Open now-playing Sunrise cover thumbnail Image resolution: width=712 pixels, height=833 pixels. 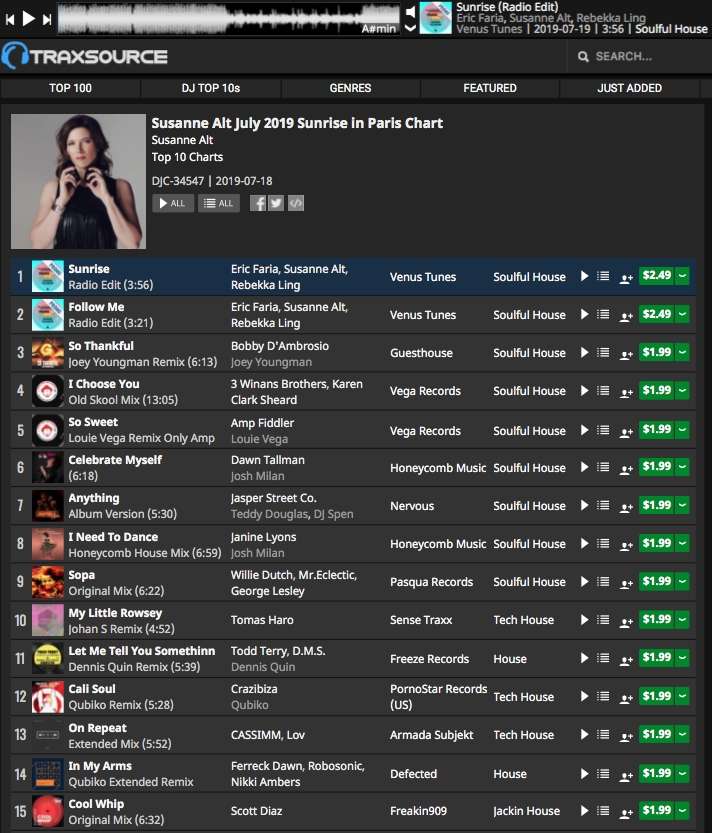[x=436, y=18]
